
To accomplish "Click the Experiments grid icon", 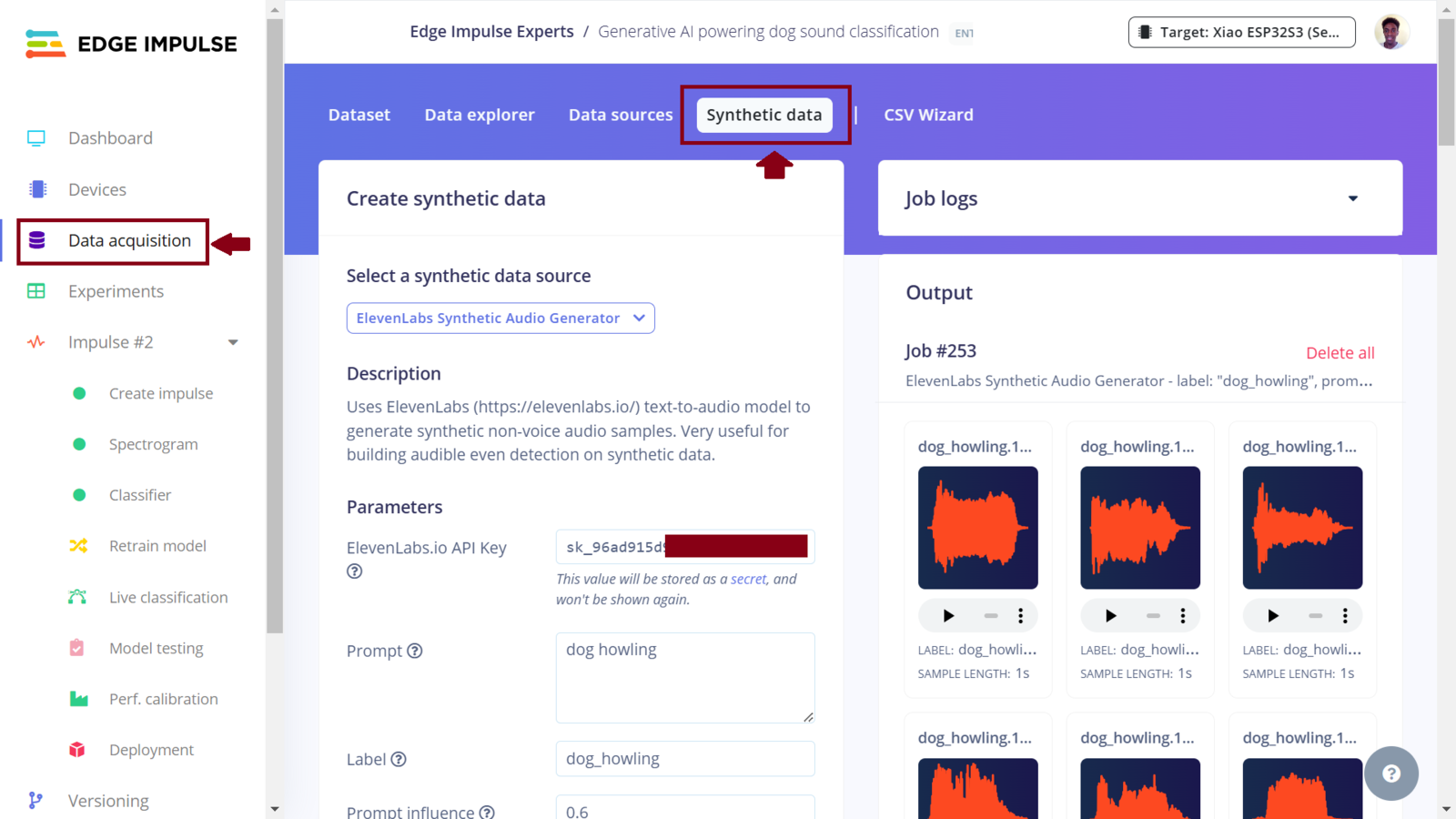I will pos(36,291).
